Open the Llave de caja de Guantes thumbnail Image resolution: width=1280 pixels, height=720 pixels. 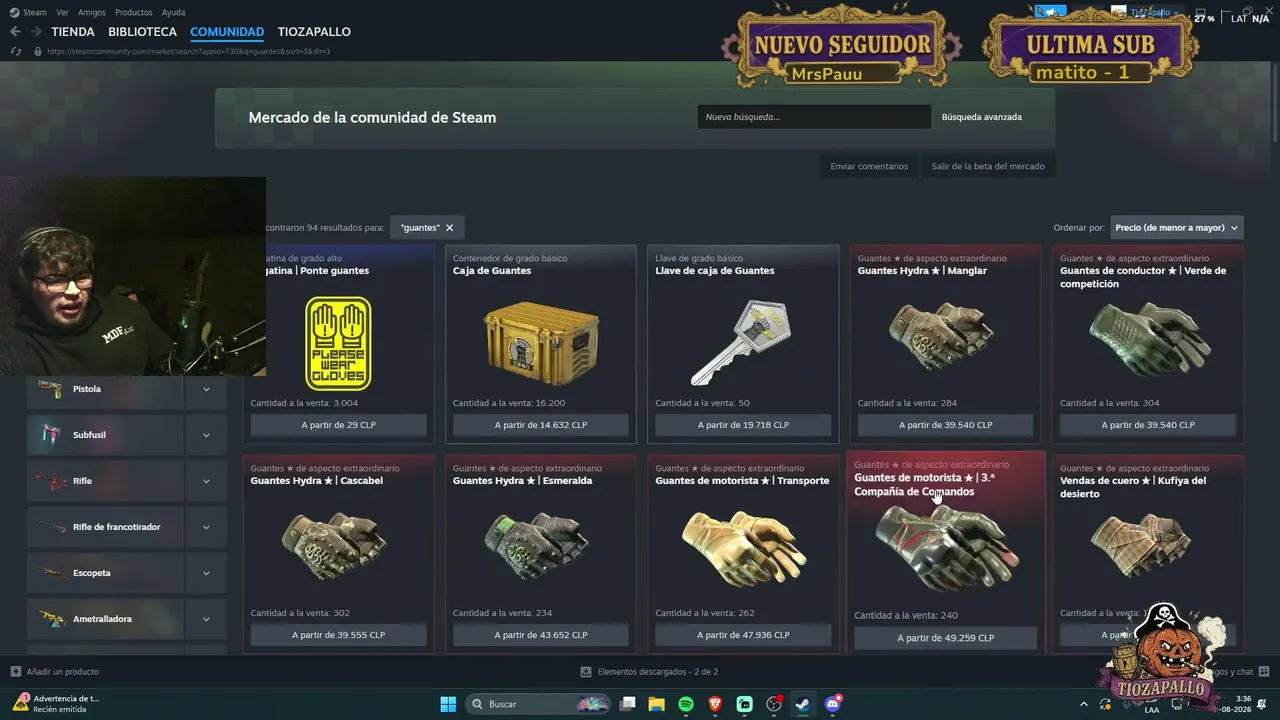pyautogui.click(x=741, y=344)
